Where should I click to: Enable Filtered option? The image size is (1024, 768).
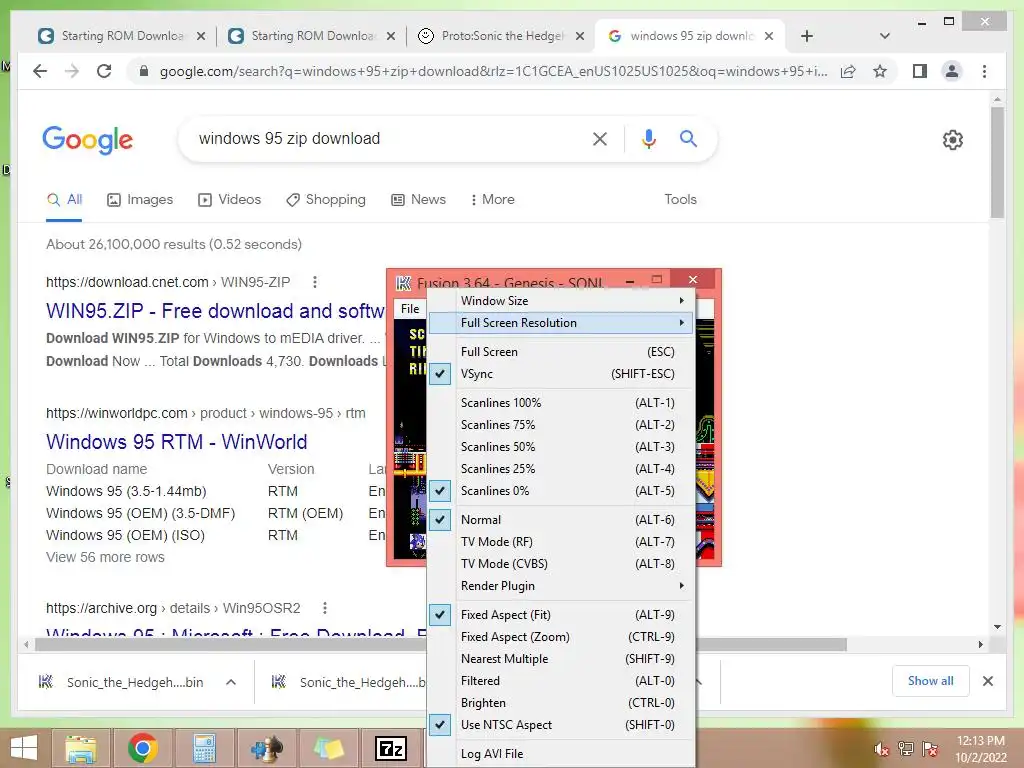tap(561, 681)
